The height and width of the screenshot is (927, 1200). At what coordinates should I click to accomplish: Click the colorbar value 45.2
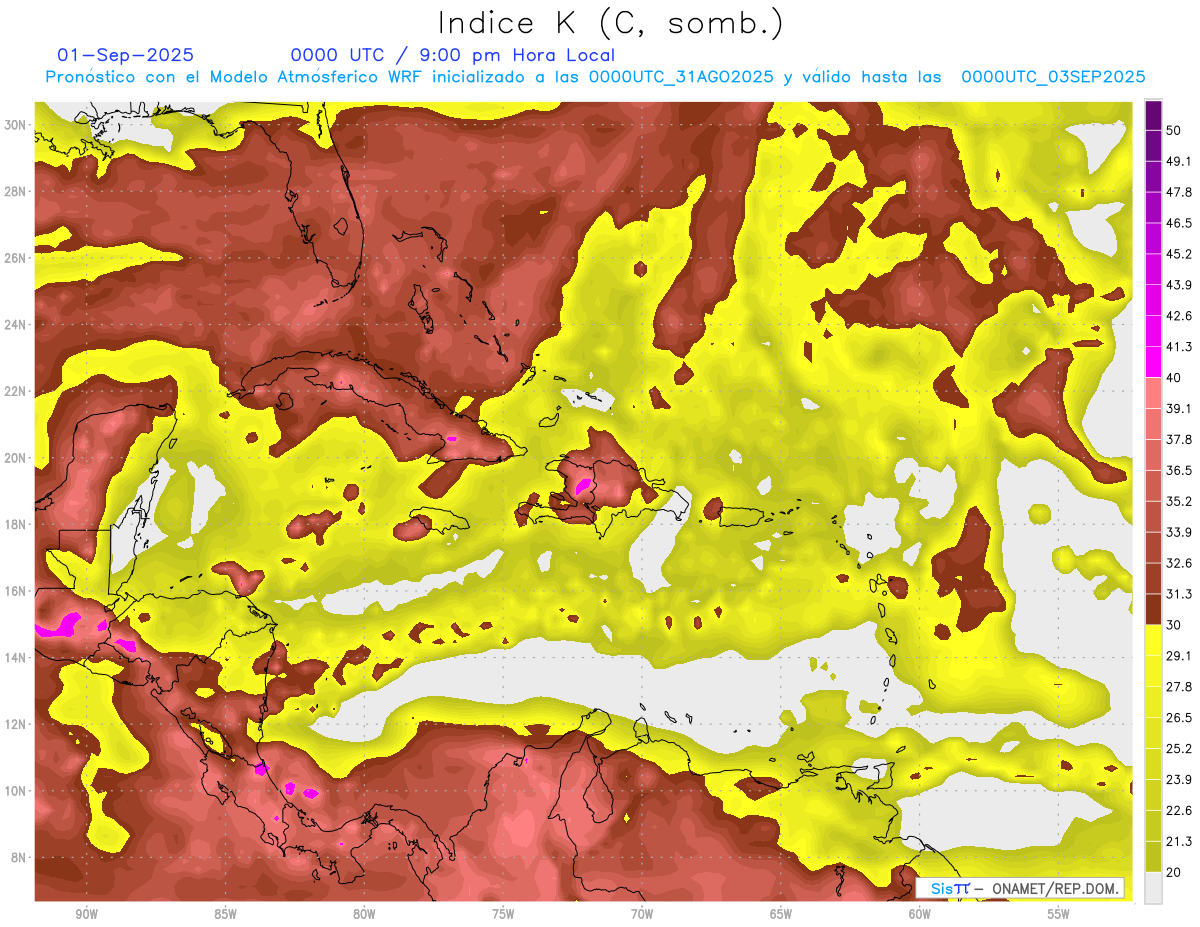coord(1179,254)
